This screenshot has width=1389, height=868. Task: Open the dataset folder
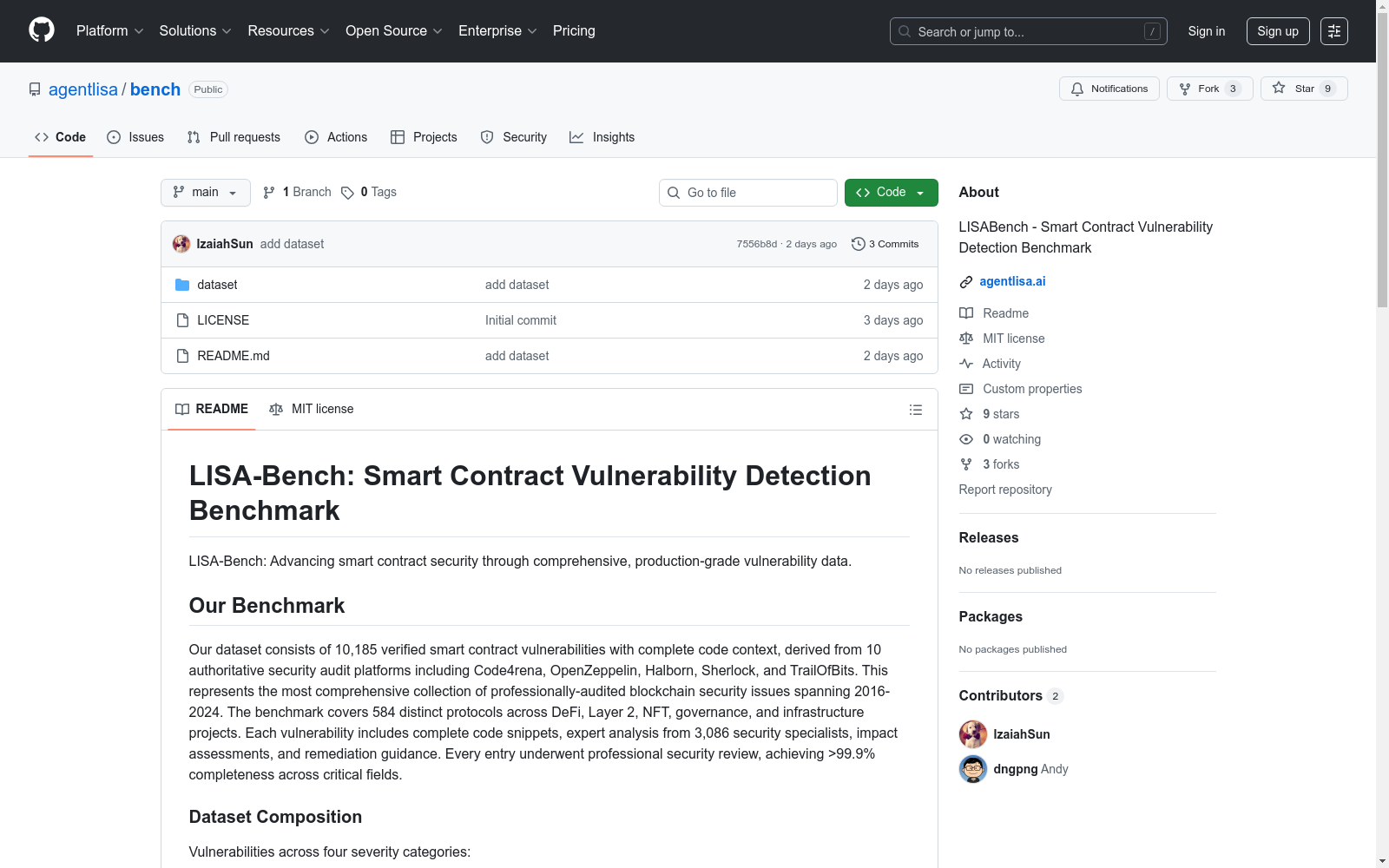217,285
